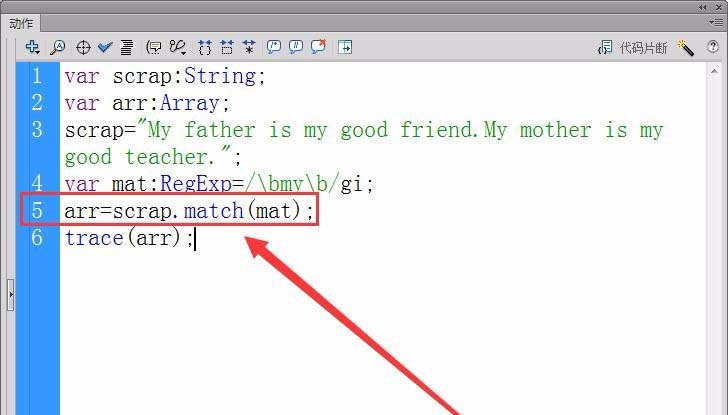Click line number 6 in gutter
This screenshot has height=415, width=728.
[37, 237]
